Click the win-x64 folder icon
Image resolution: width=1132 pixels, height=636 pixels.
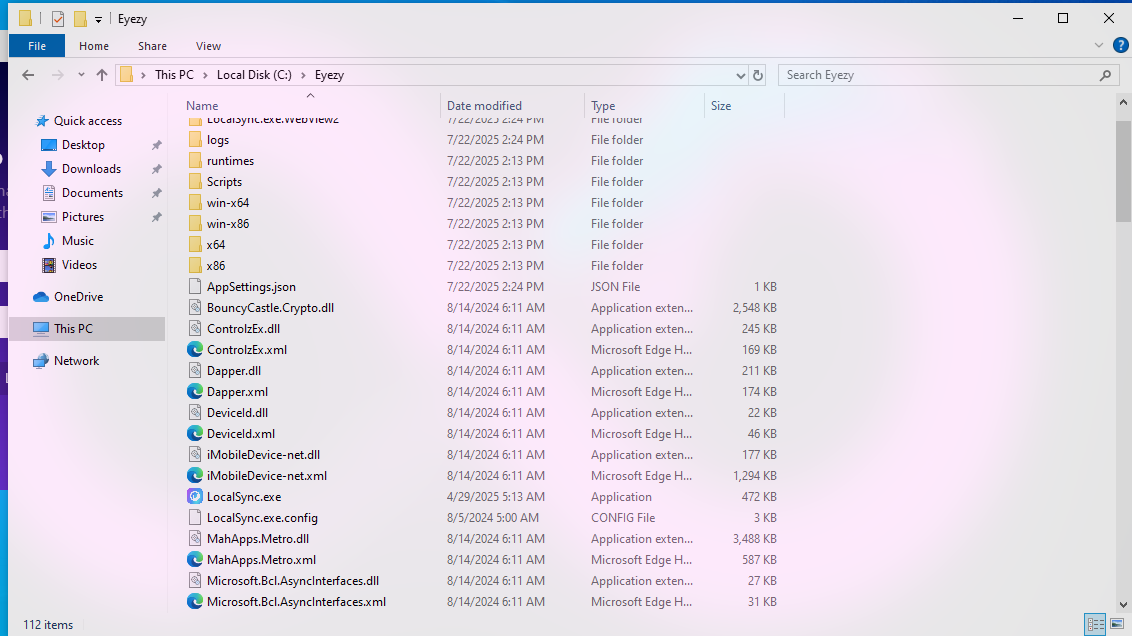194,202
